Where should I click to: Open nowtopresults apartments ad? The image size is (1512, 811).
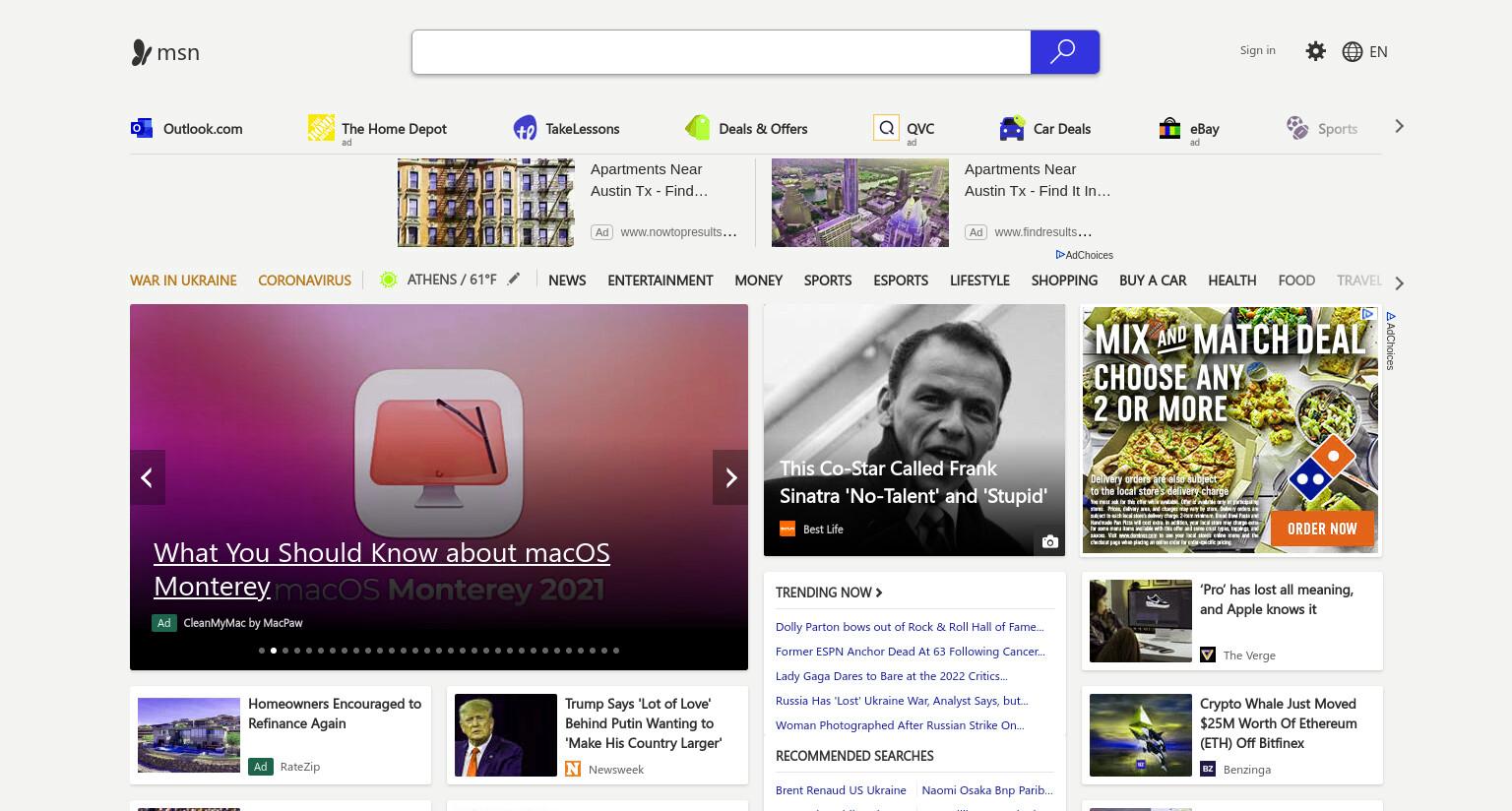click(x=567, y=203)
